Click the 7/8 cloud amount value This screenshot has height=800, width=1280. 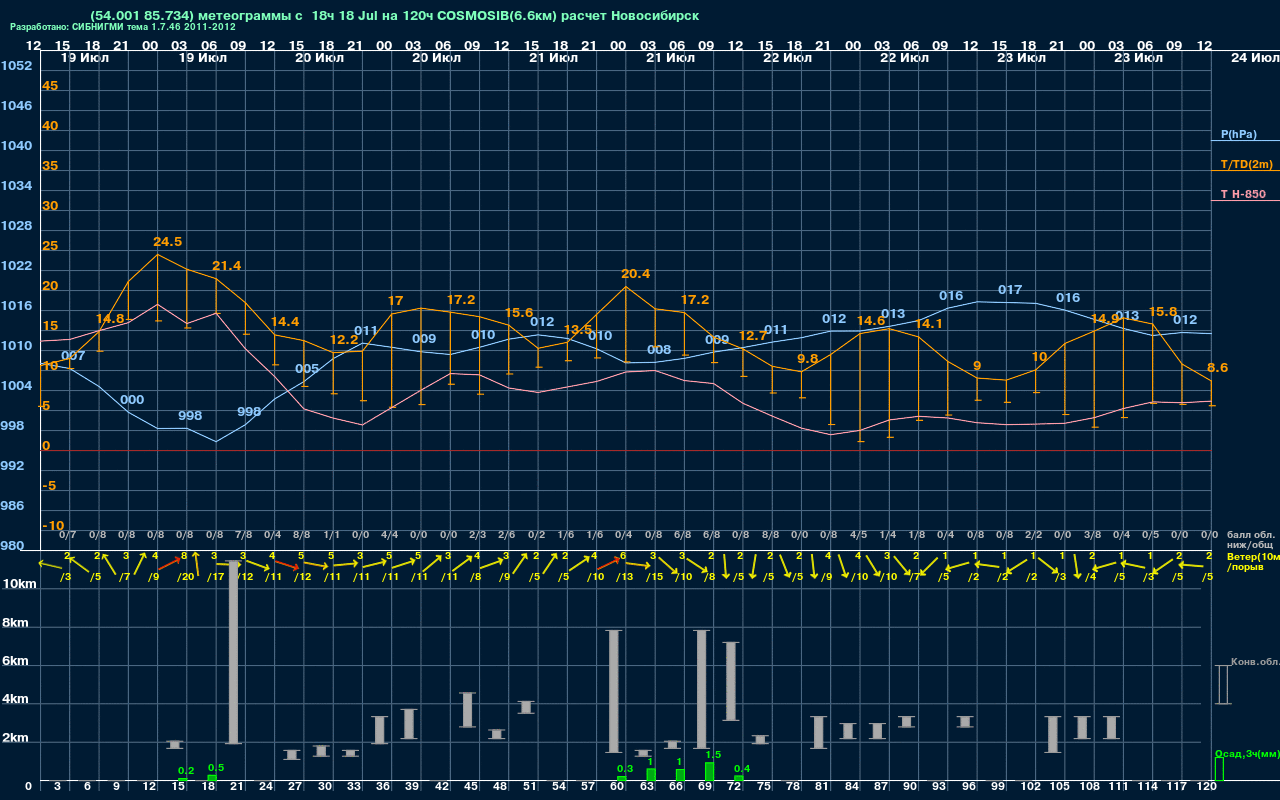click(x=243, y=535)
